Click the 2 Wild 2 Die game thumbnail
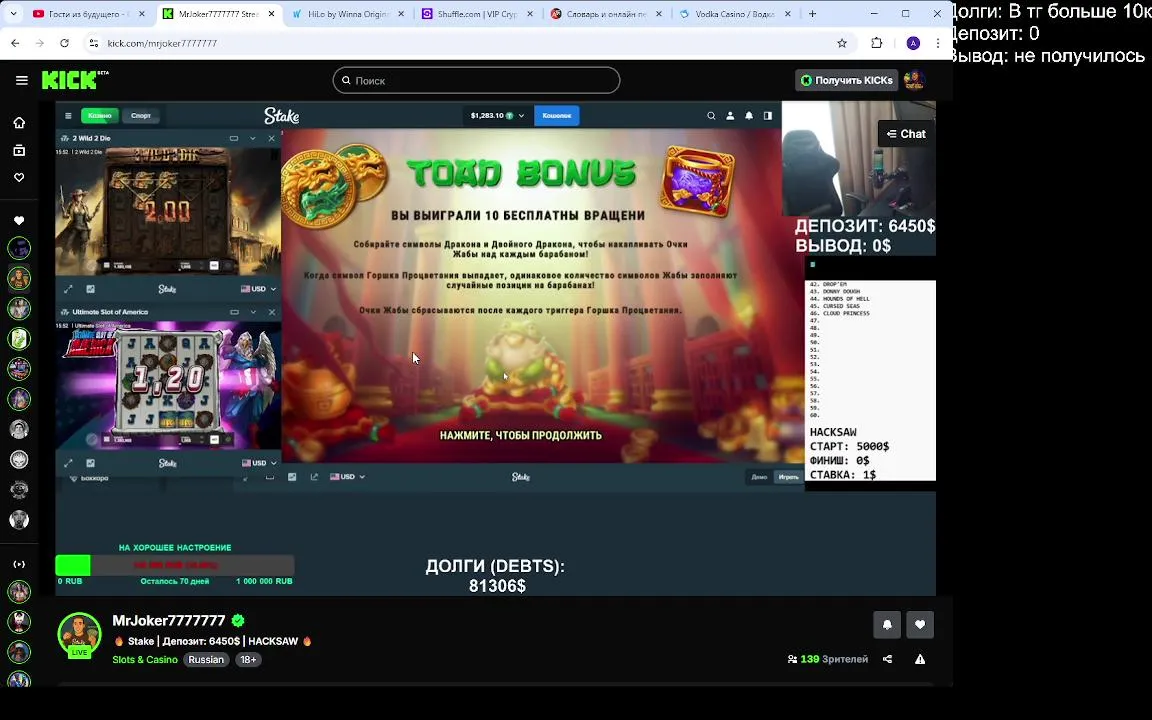 point(168,212)
